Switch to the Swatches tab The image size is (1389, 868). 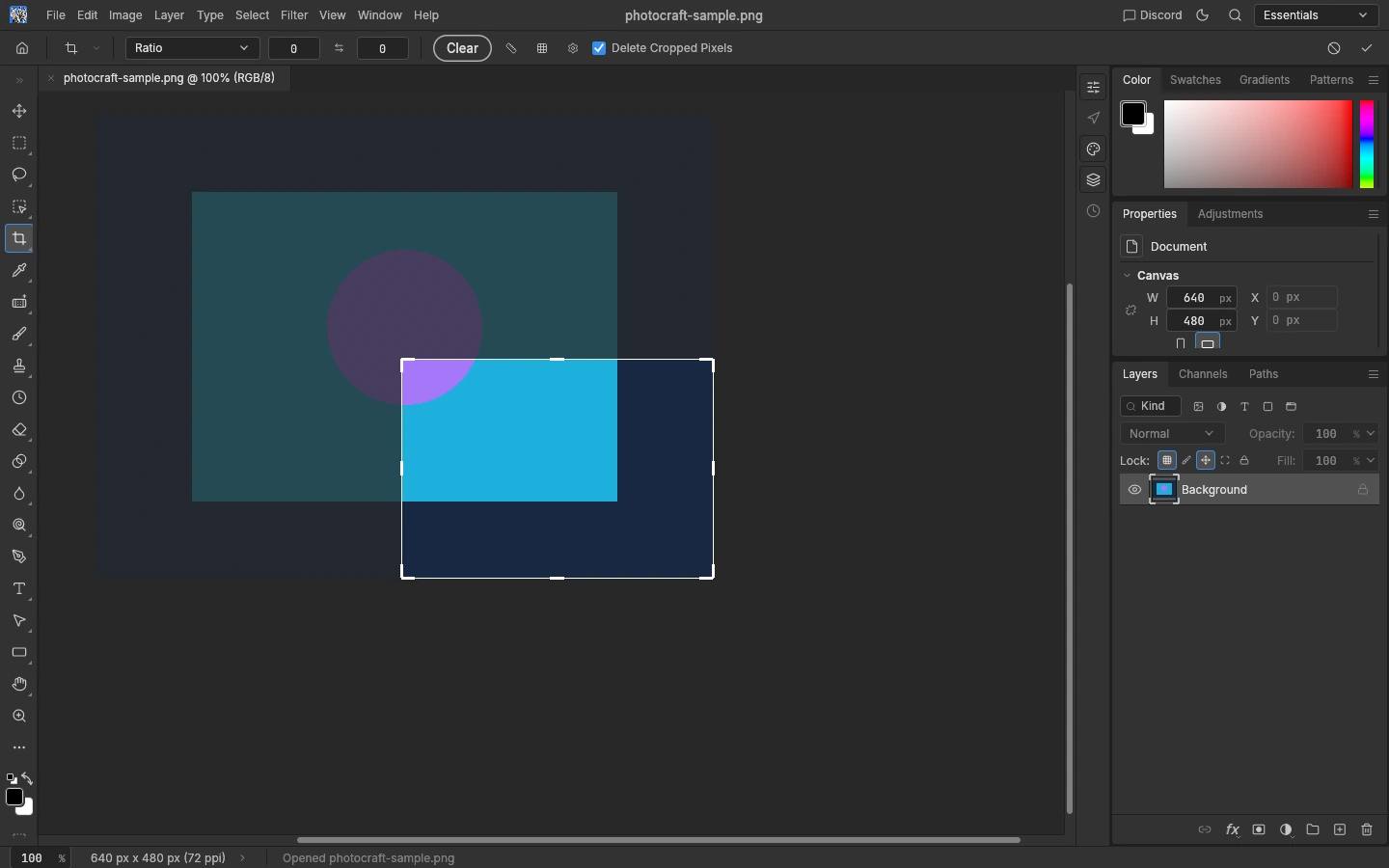point(1195,80)
